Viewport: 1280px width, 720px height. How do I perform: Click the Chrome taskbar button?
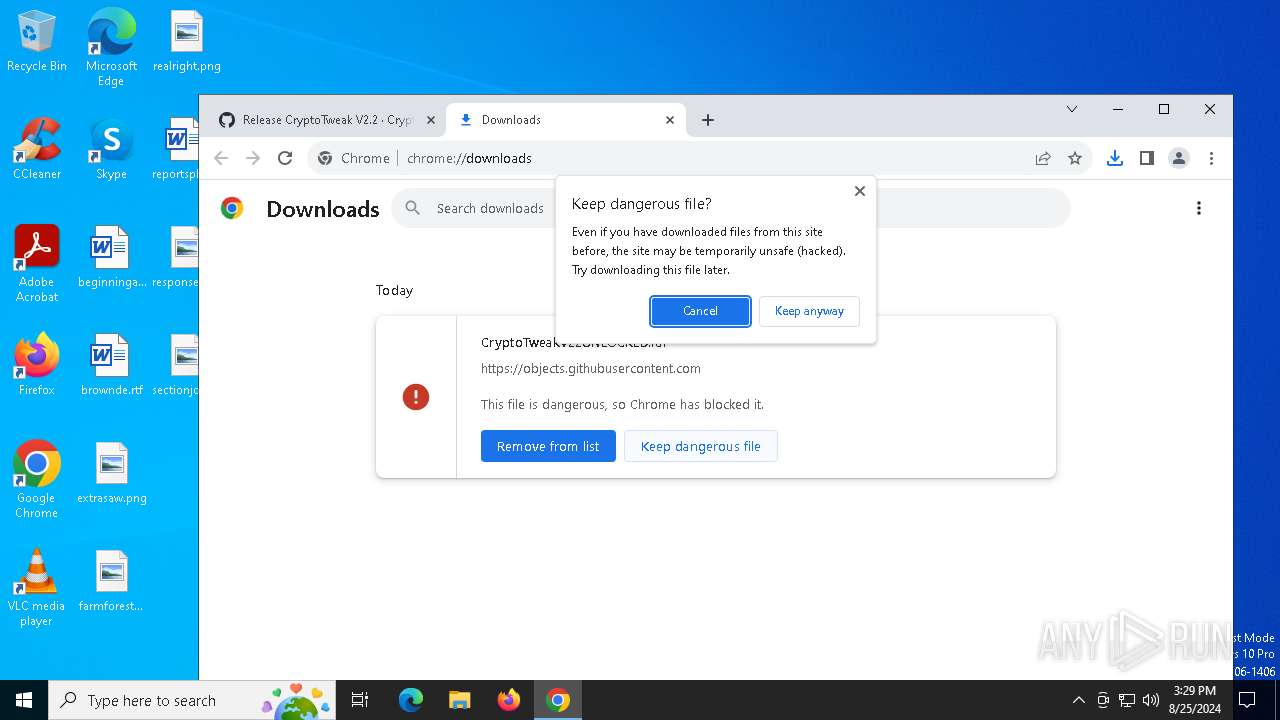[558, 700]
